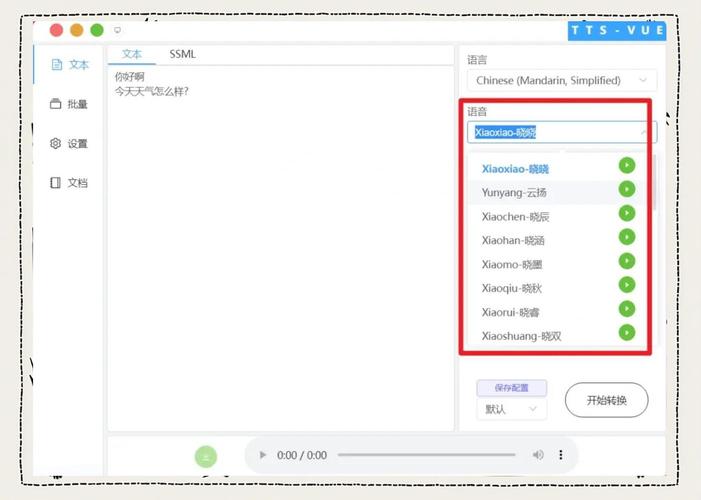
Task: Open the 文档 docs page in the sidebar
Action: (x=69, y=183)
